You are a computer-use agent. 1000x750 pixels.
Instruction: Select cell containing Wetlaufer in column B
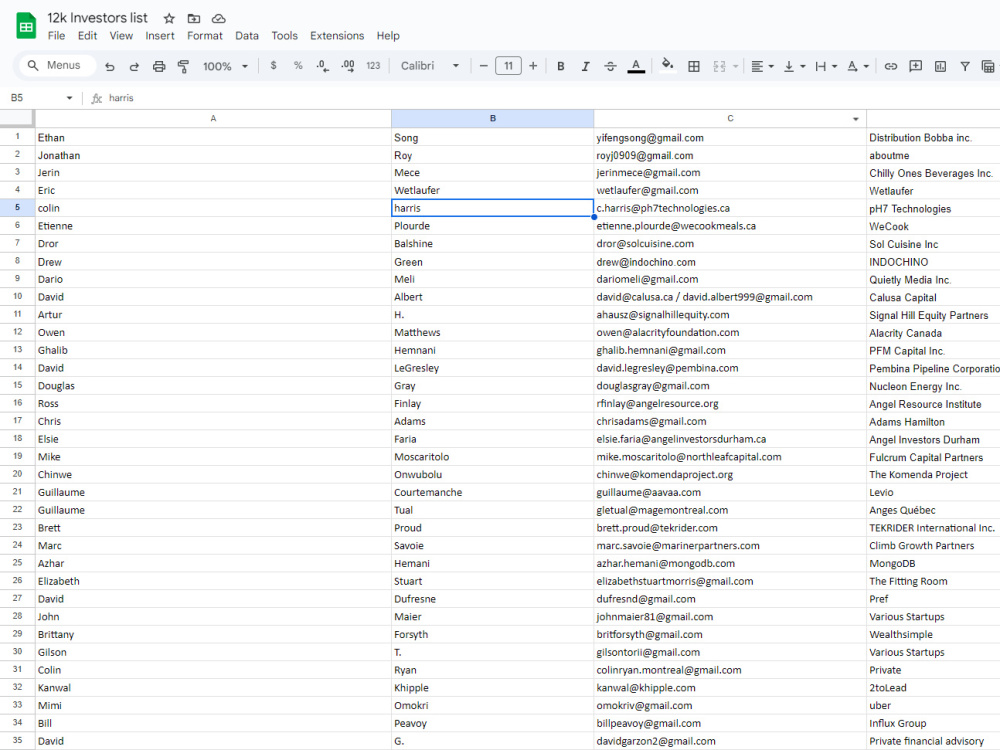click(492, 190)
